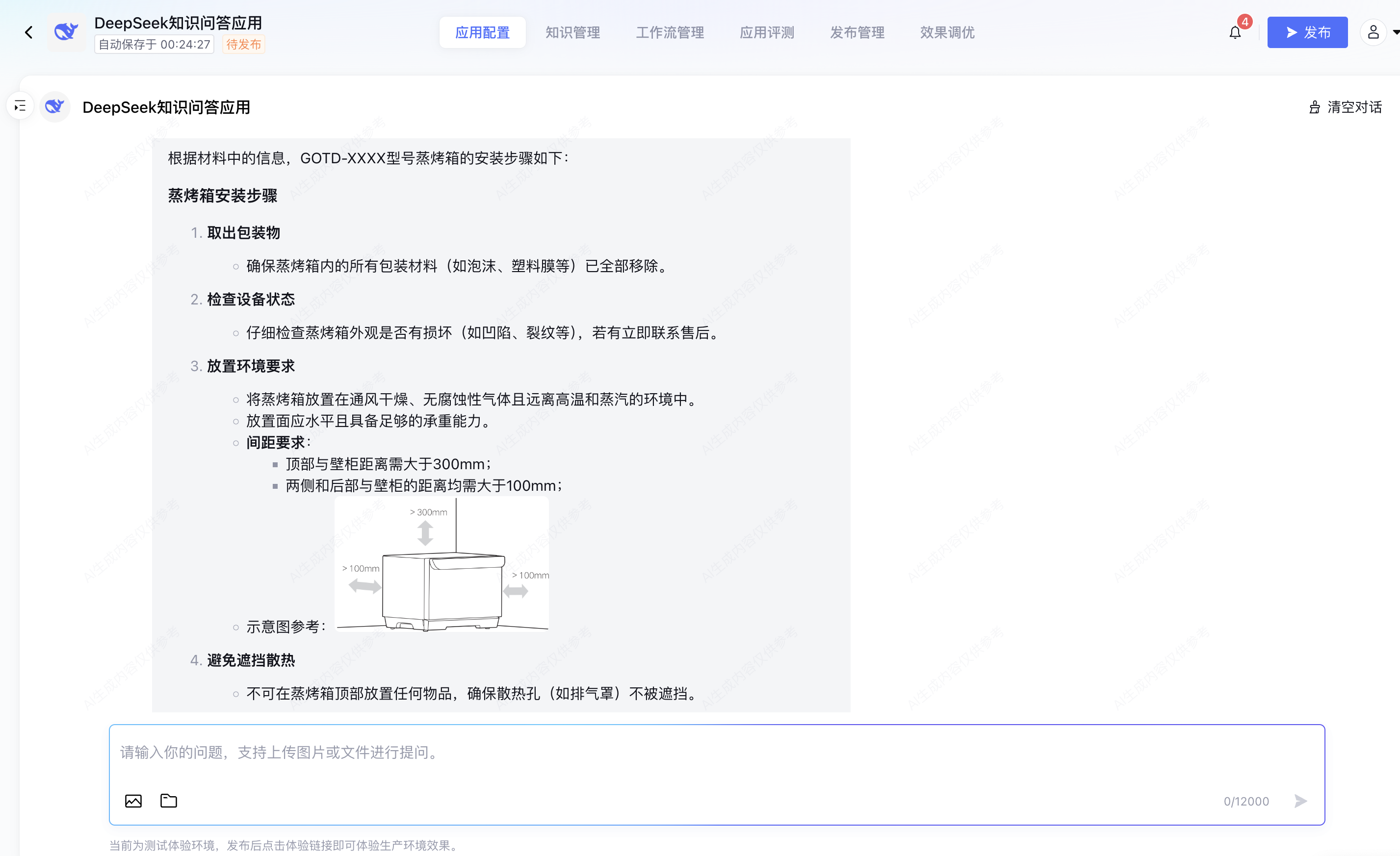Click the upload file folder icon
The image size is (1400, 856).
pos(169,801)
